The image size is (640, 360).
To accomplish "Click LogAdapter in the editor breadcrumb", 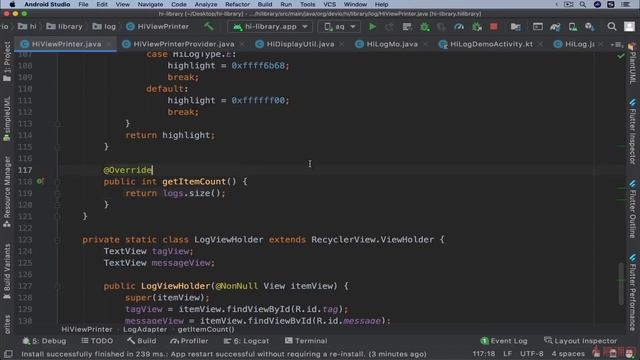I will click(145, 329).
